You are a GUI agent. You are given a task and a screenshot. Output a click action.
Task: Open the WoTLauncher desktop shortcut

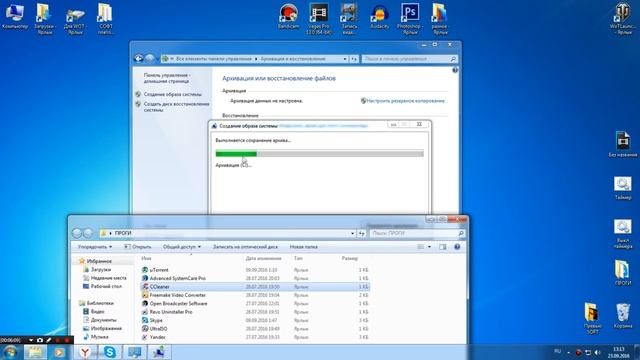[623, 18]
